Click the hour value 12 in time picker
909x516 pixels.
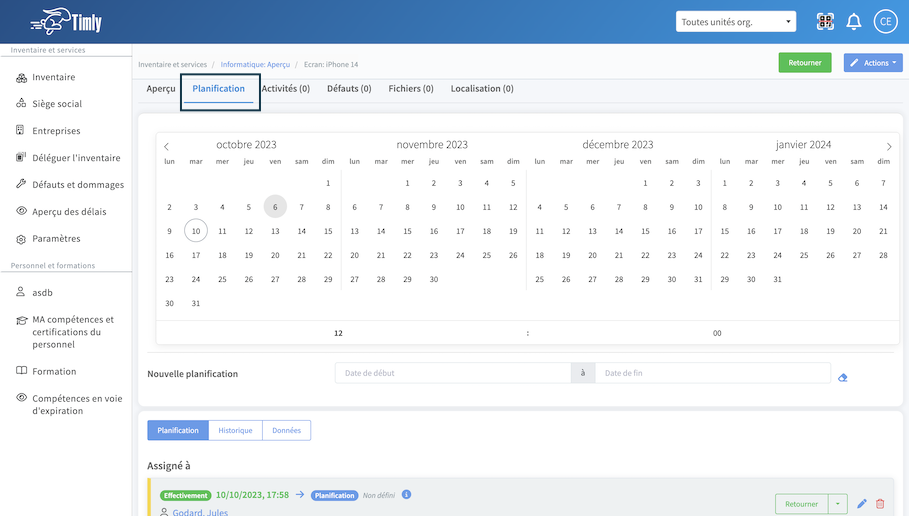click(339, 333)
